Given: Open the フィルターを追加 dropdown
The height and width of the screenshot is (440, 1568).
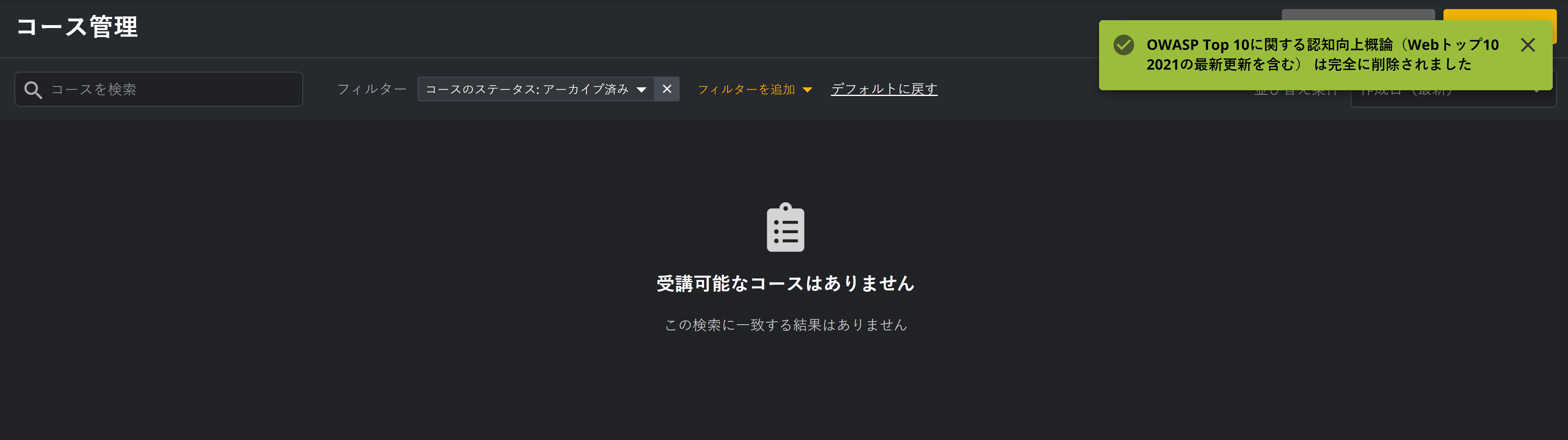Looking at the screenshot, I should pos(755,89).
